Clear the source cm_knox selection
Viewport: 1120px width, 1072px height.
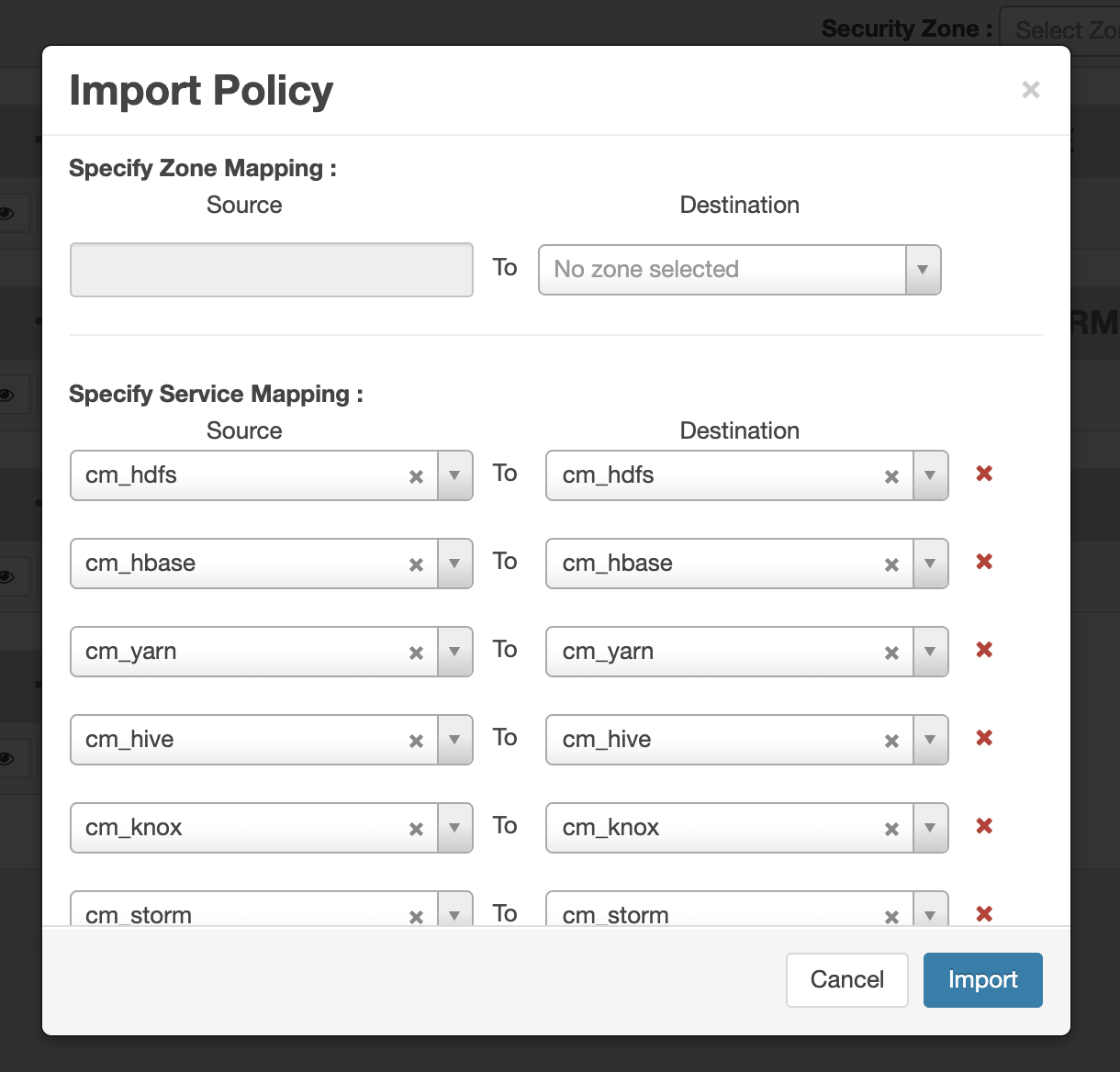click(x=416, y=829)
